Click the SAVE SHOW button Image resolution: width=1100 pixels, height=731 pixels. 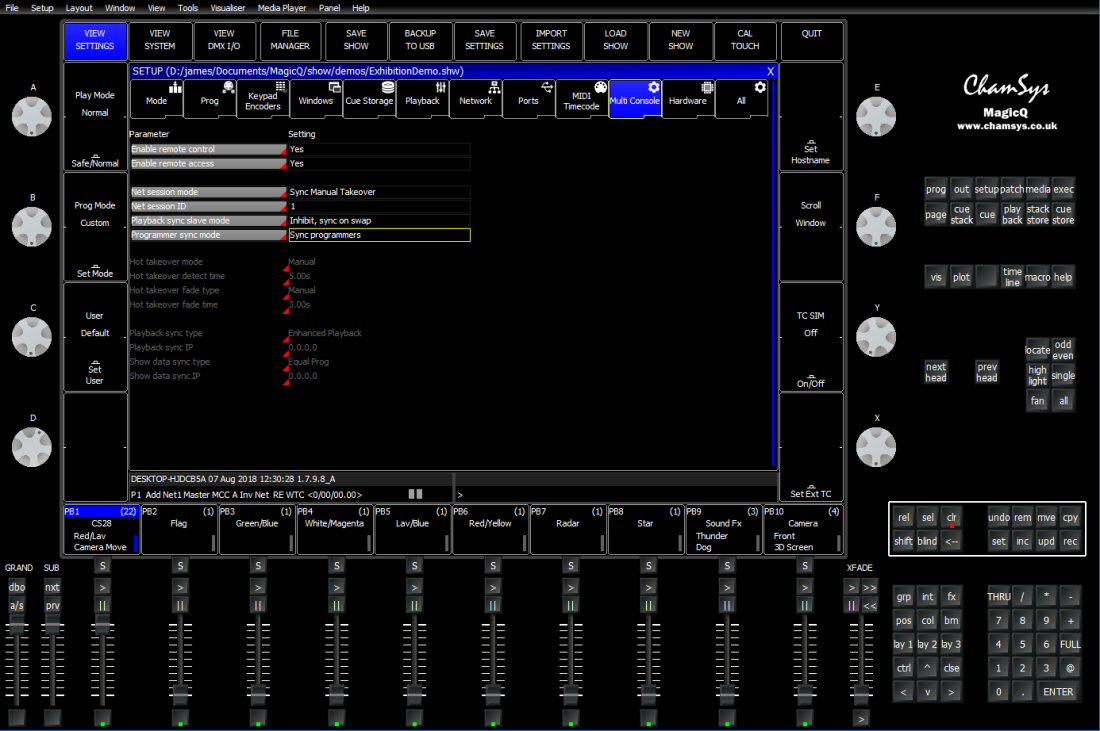[356, 40]
